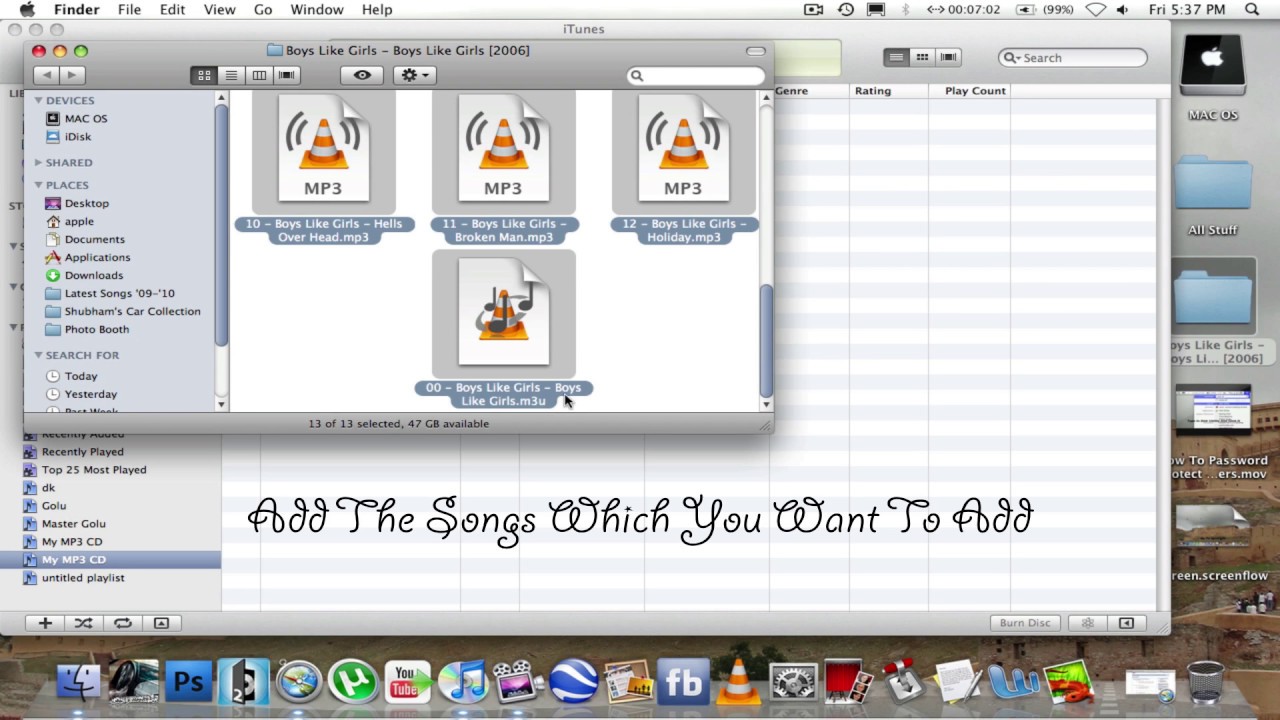Collapse the SEARCH FOR sidebar section
This screenshot has width=1280, height=720.
38,355
